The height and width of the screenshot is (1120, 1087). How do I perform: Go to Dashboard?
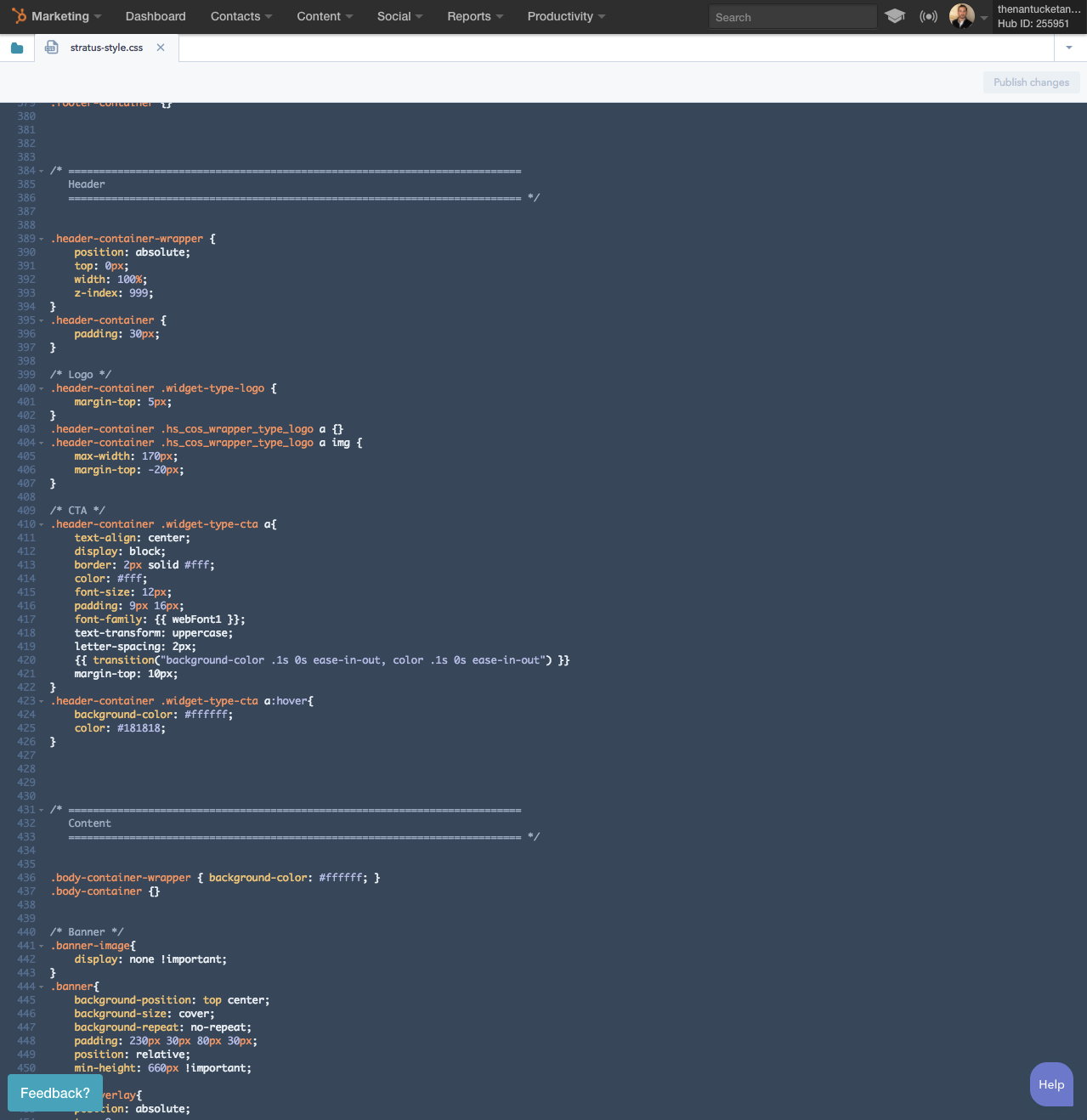click(156, 16)
